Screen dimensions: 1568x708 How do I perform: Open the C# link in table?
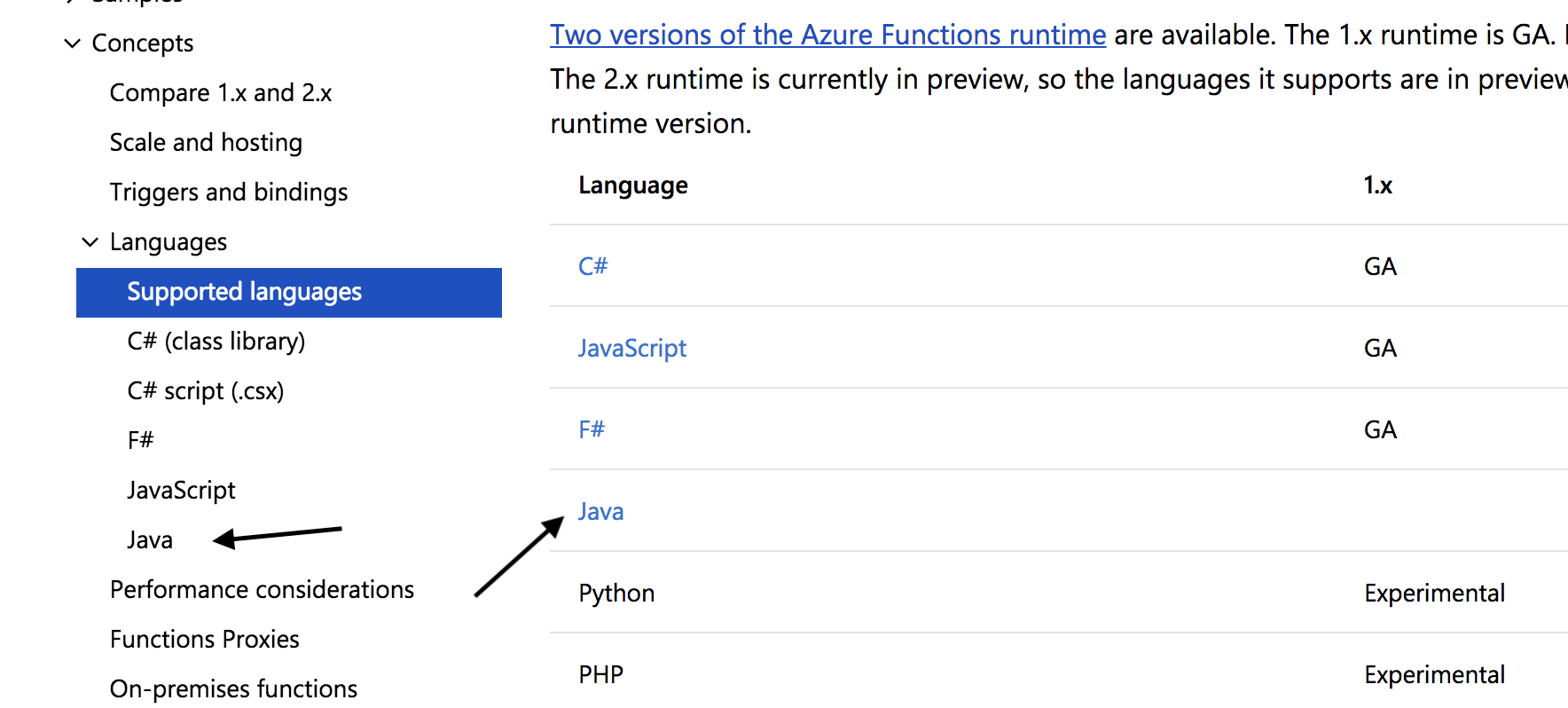click(x=593, y=266)
